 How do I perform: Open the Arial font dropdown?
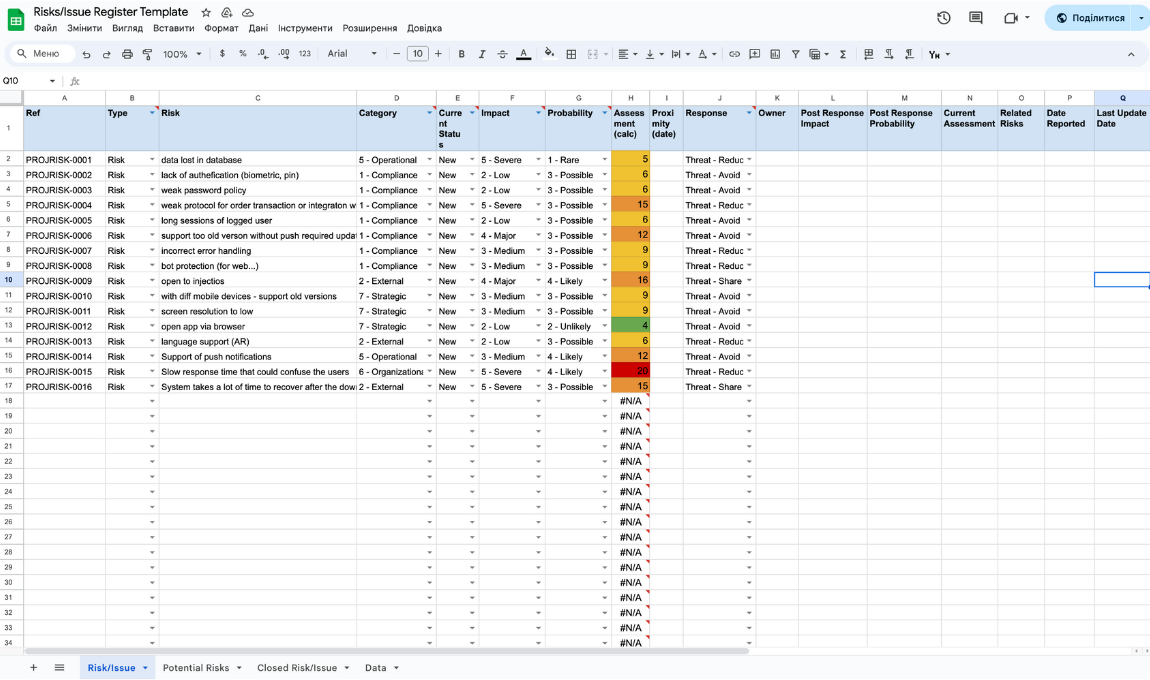pyautogui.click(x=352, y=54)
